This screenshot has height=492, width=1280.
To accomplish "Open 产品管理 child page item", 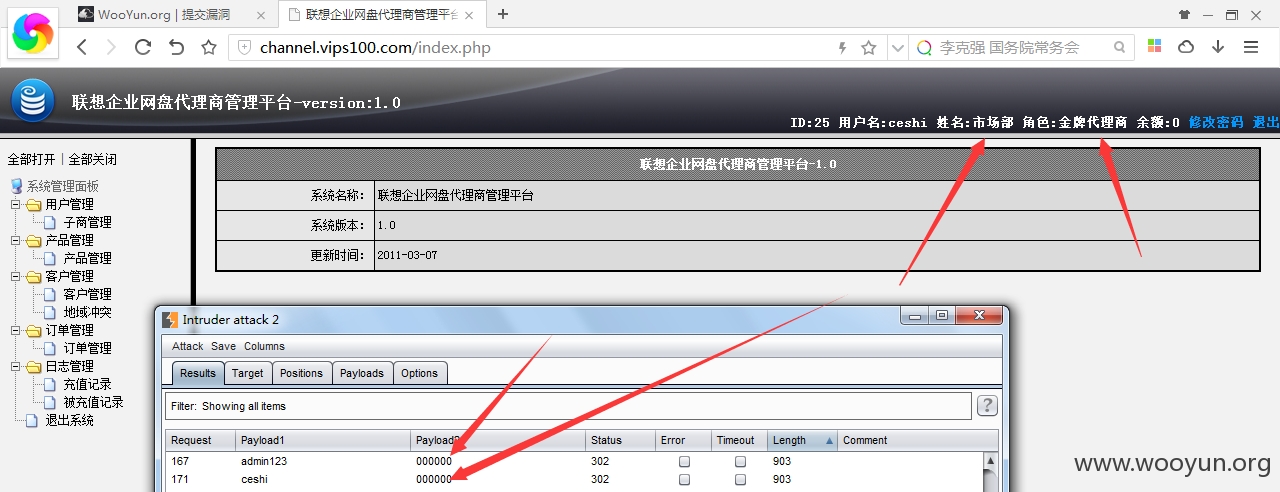I will pos(87,258).
